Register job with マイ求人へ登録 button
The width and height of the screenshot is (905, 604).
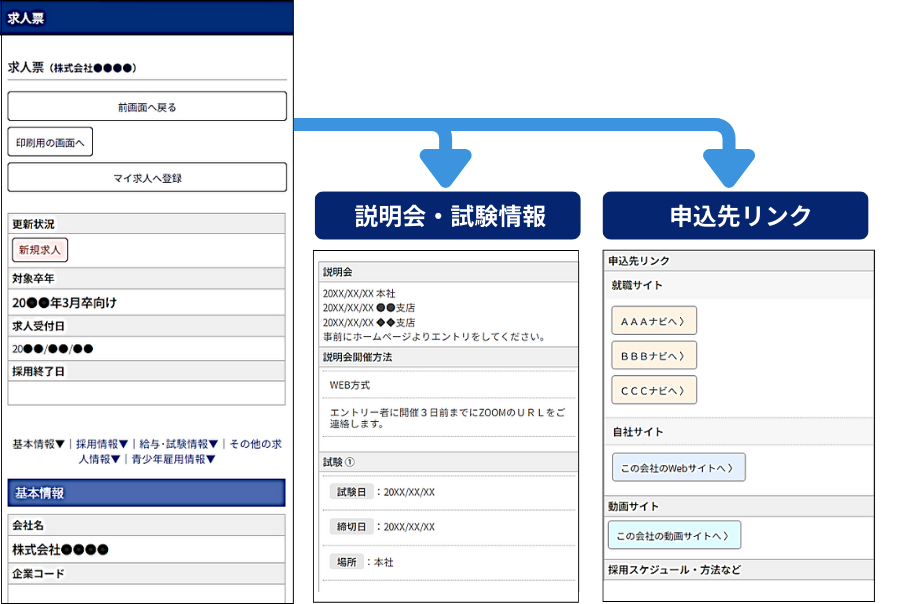147,178
